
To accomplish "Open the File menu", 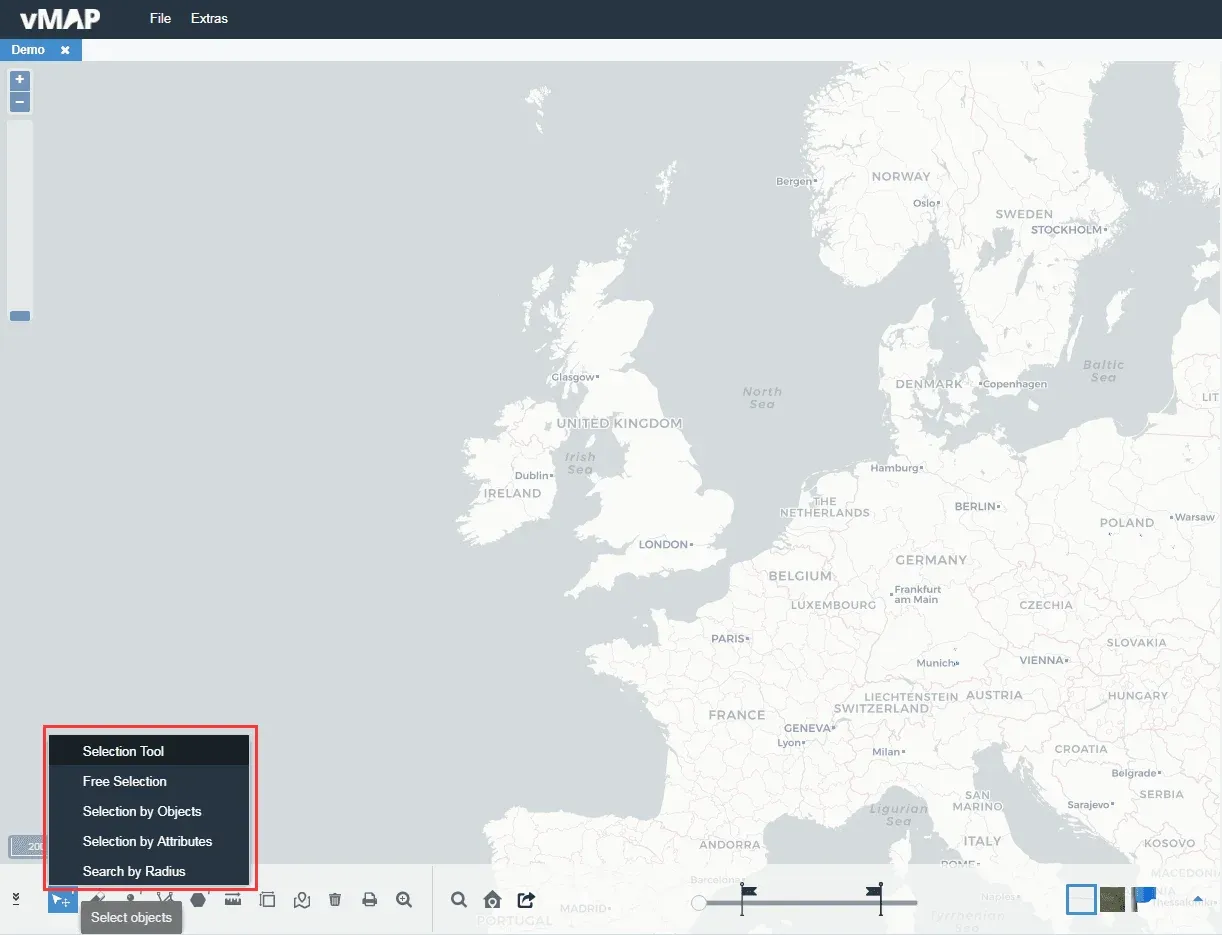I will (160, 18).
